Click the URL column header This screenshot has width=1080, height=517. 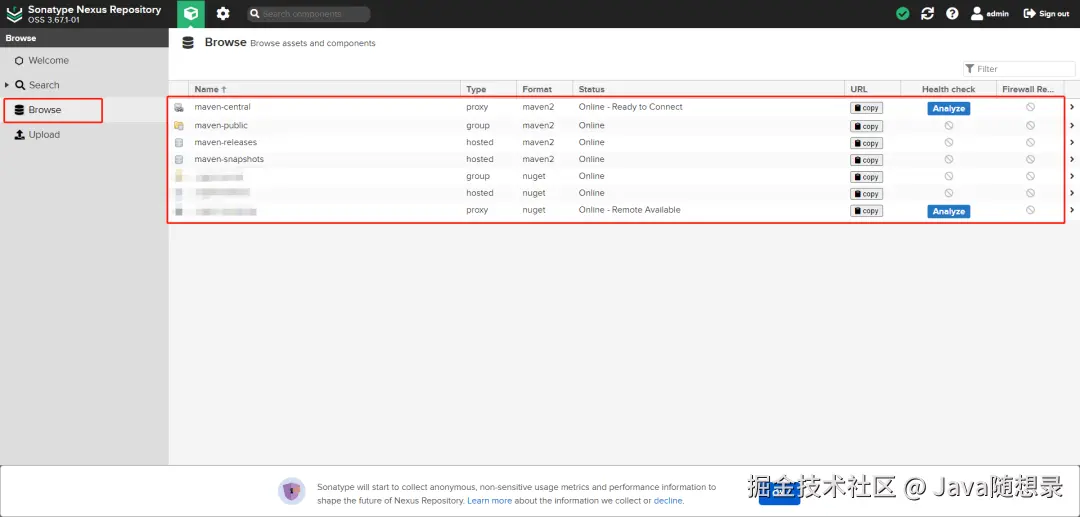[x=872, y=89]
